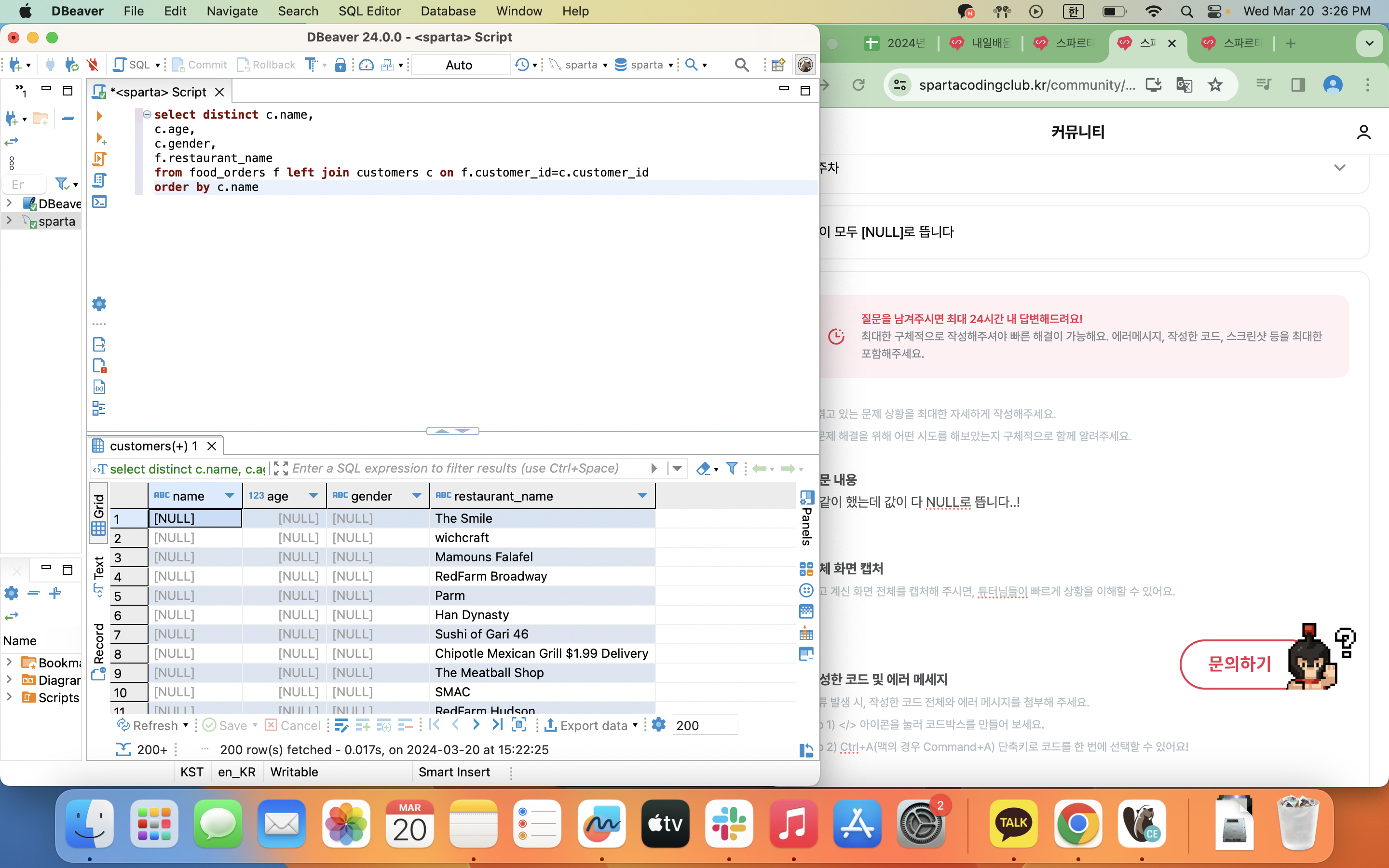Viewport: 1389px width, 868px height.
Task: Open Slack from the Dock
Action: coord(729,825)
